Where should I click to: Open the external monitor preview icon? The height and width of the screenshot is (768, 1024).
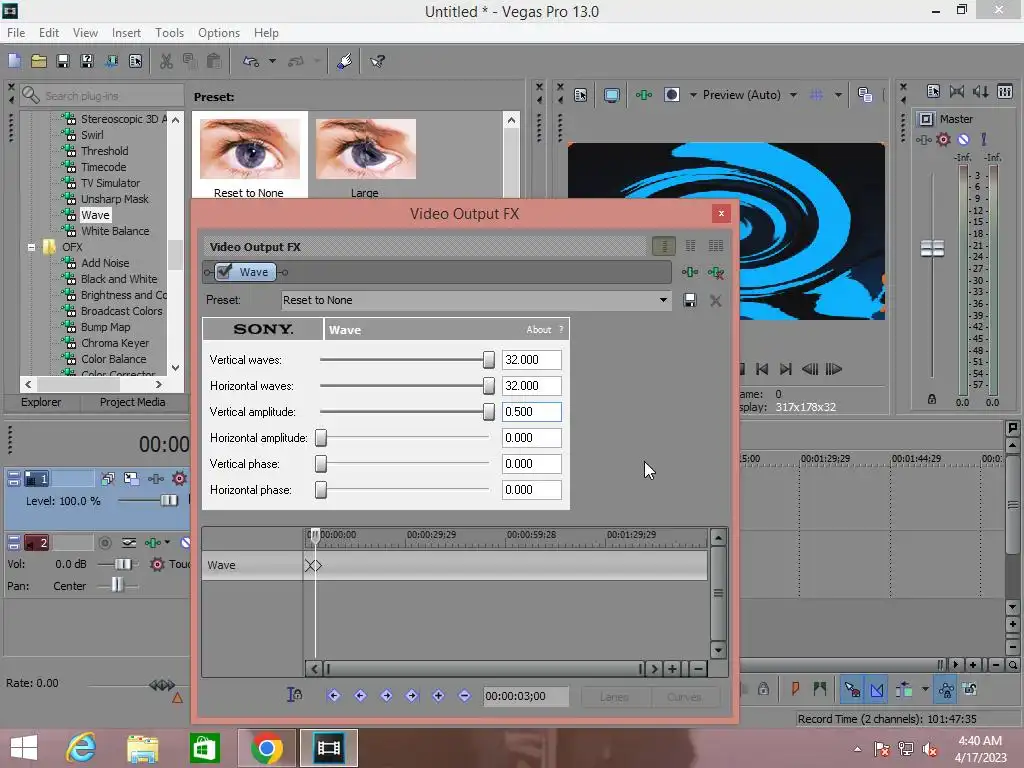(x=611, y=95)
